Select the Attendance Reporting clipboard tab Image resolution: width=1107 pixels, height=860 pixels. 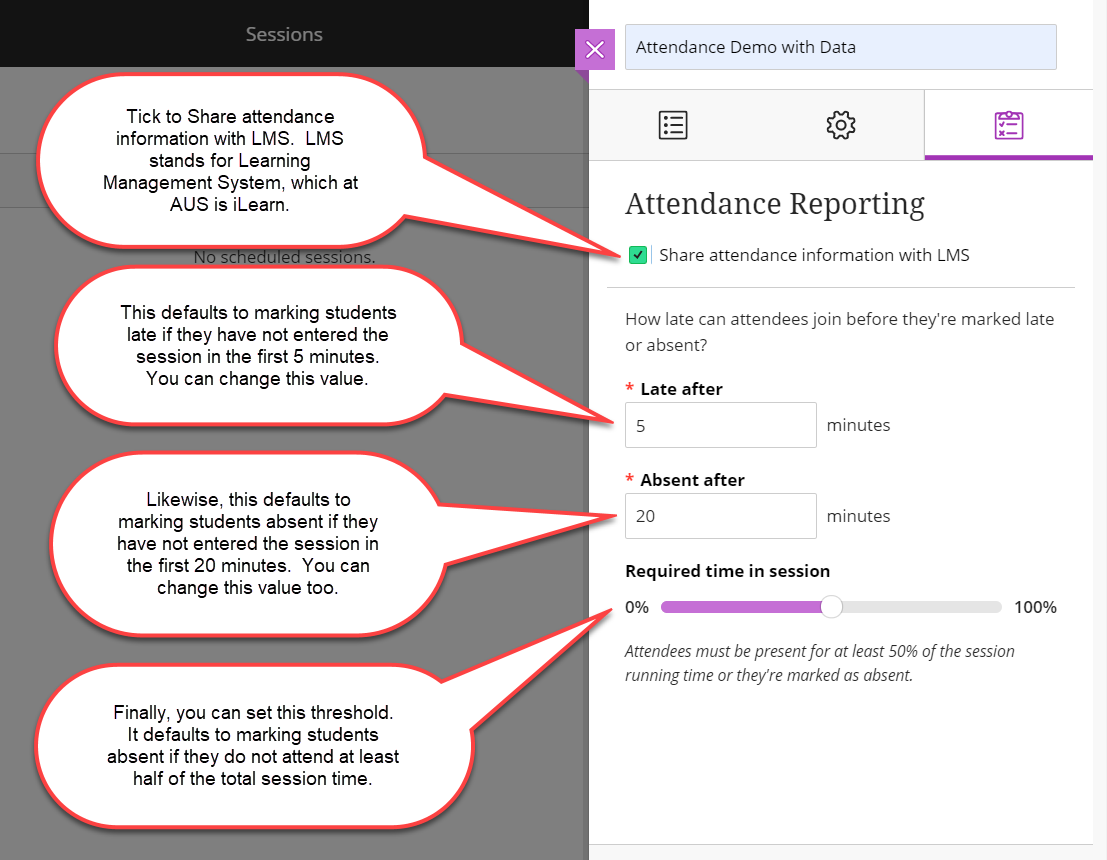coord(1008,125)
